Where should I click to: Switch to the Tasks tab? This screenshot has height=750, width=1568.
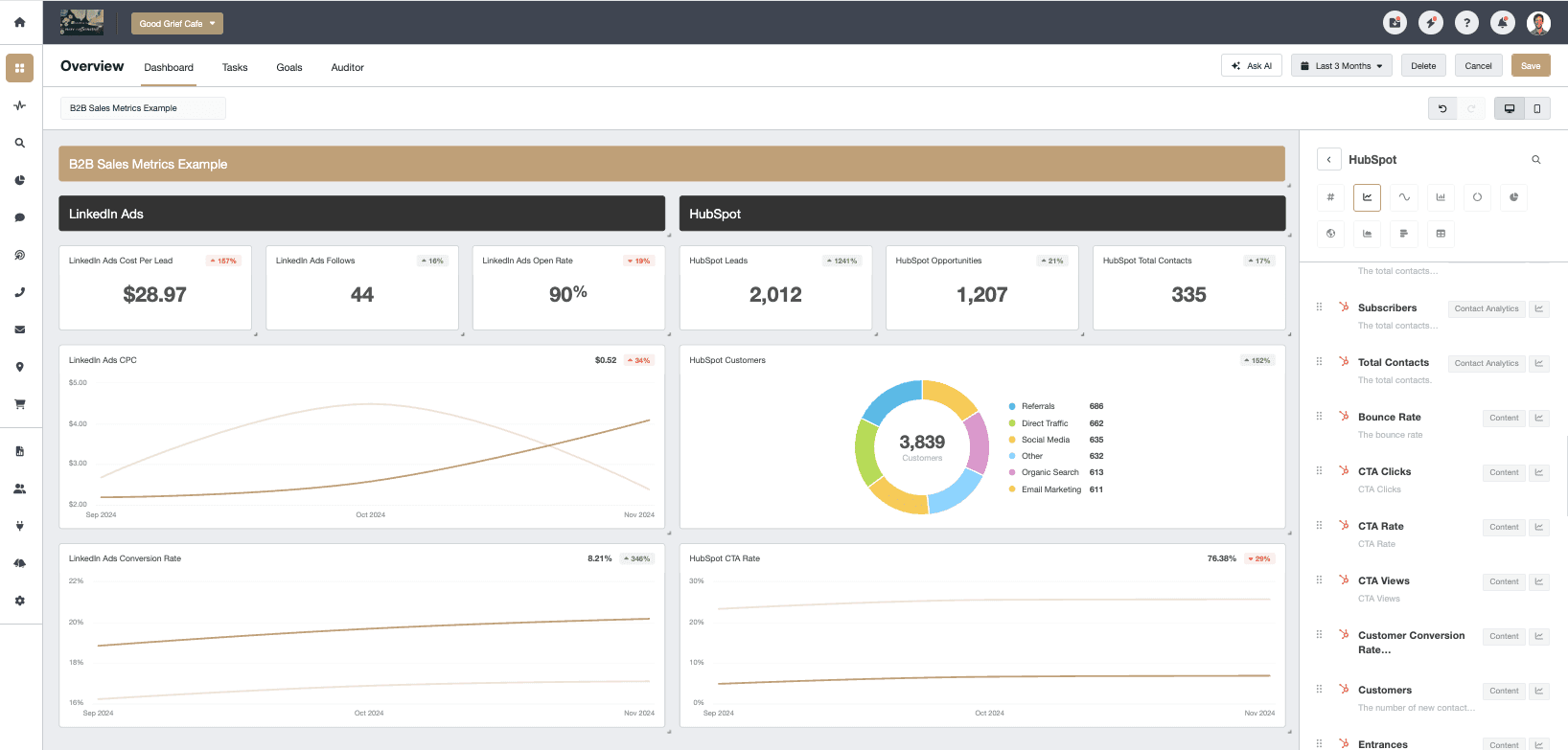235,68
